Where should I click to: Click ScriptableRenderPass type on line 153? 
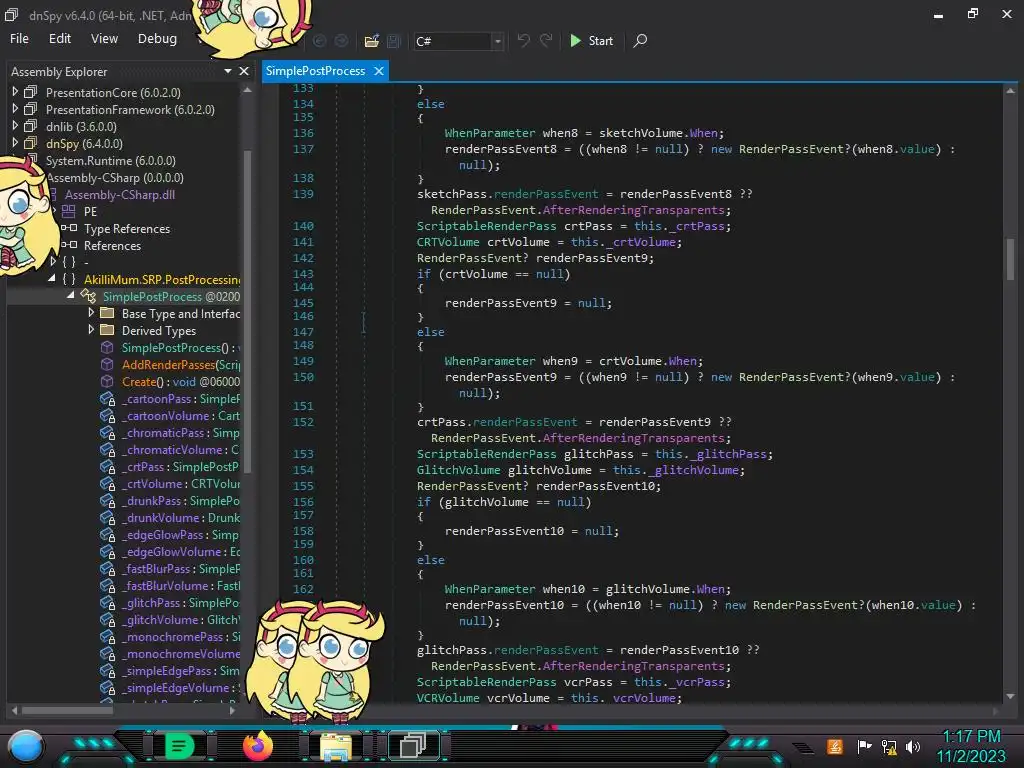click(487, 453)
